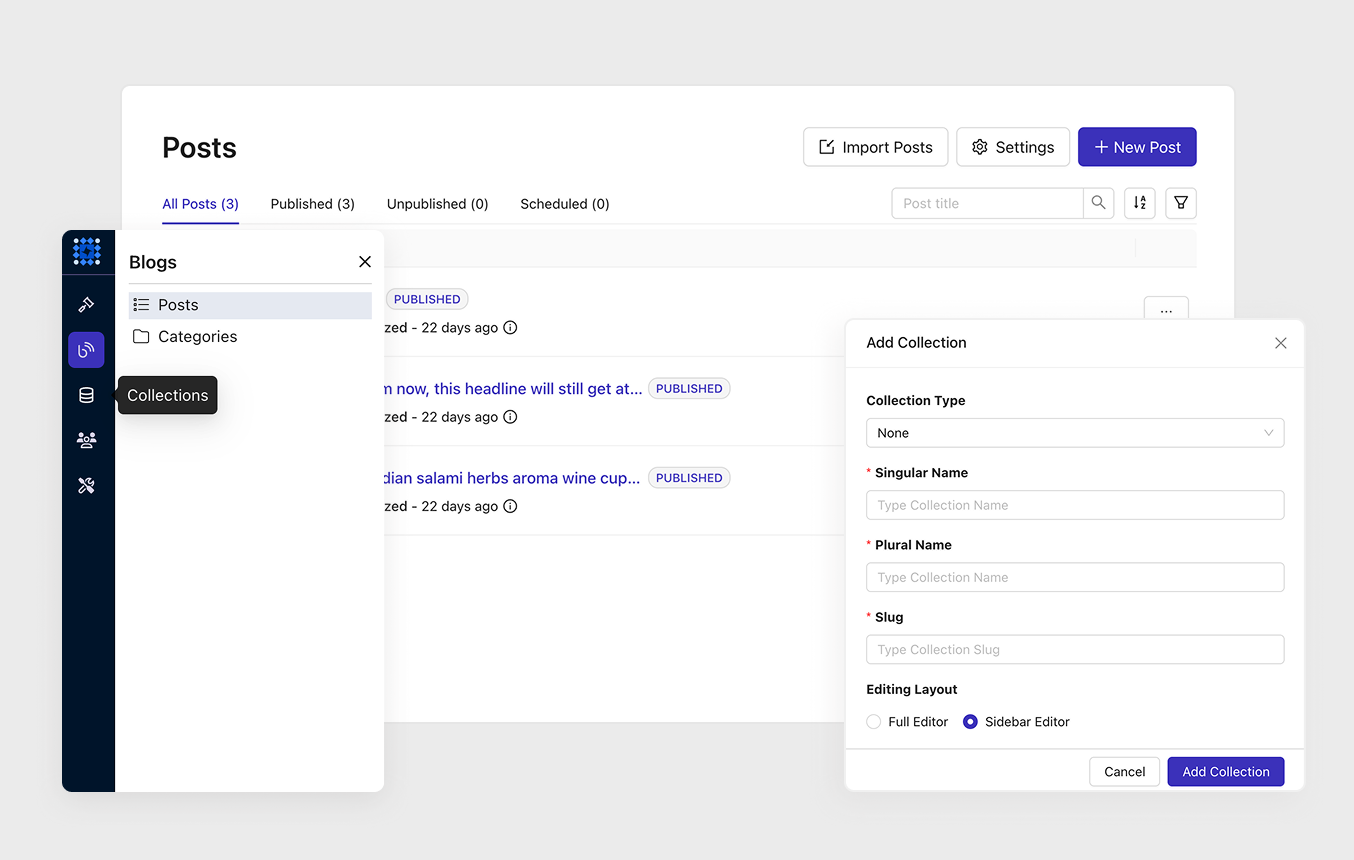The width and height of the screenshot is (1354, 860).
Task: Switch to the Scheduled tab
Action: (564, 204)
